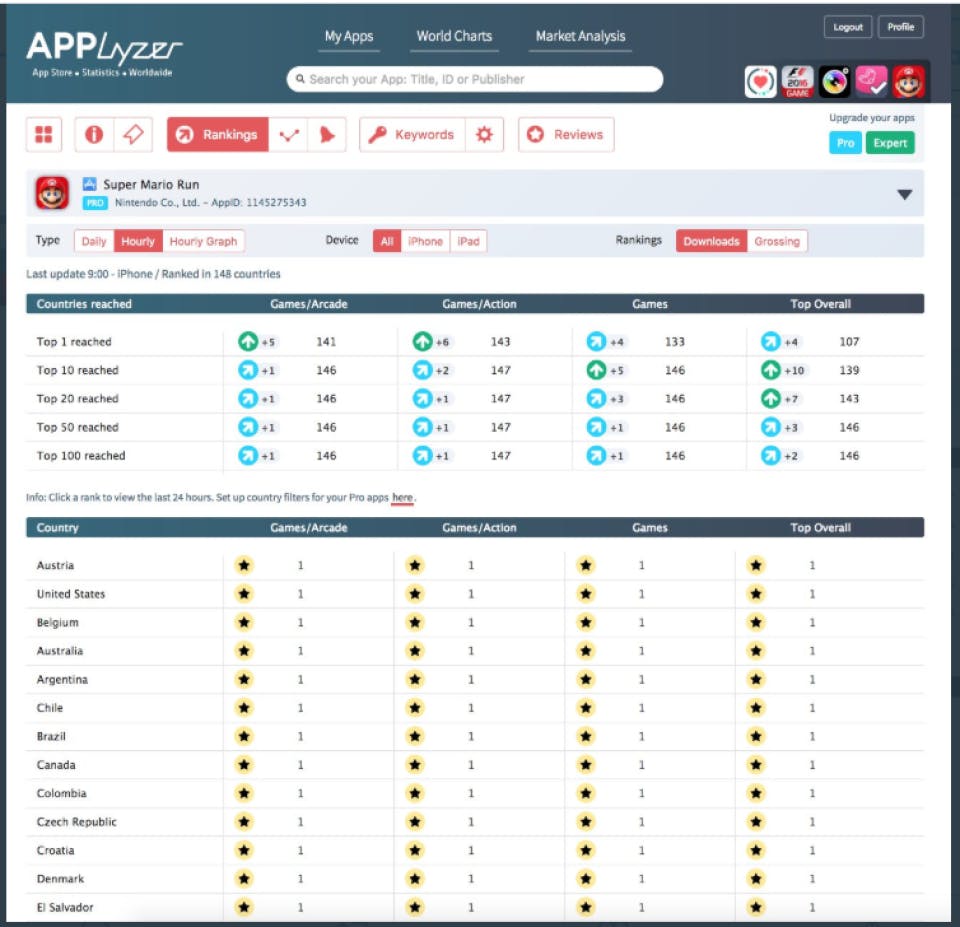Click the El Salvador country row label

[65, 907]
